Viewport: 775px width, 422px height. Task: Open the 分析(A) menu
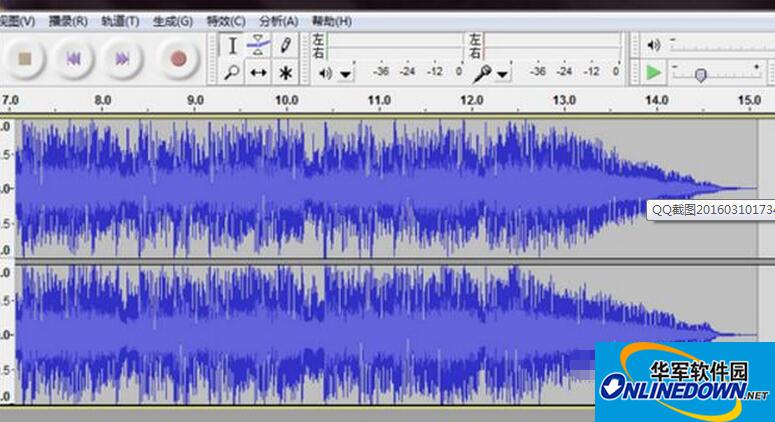click(279, 21)
